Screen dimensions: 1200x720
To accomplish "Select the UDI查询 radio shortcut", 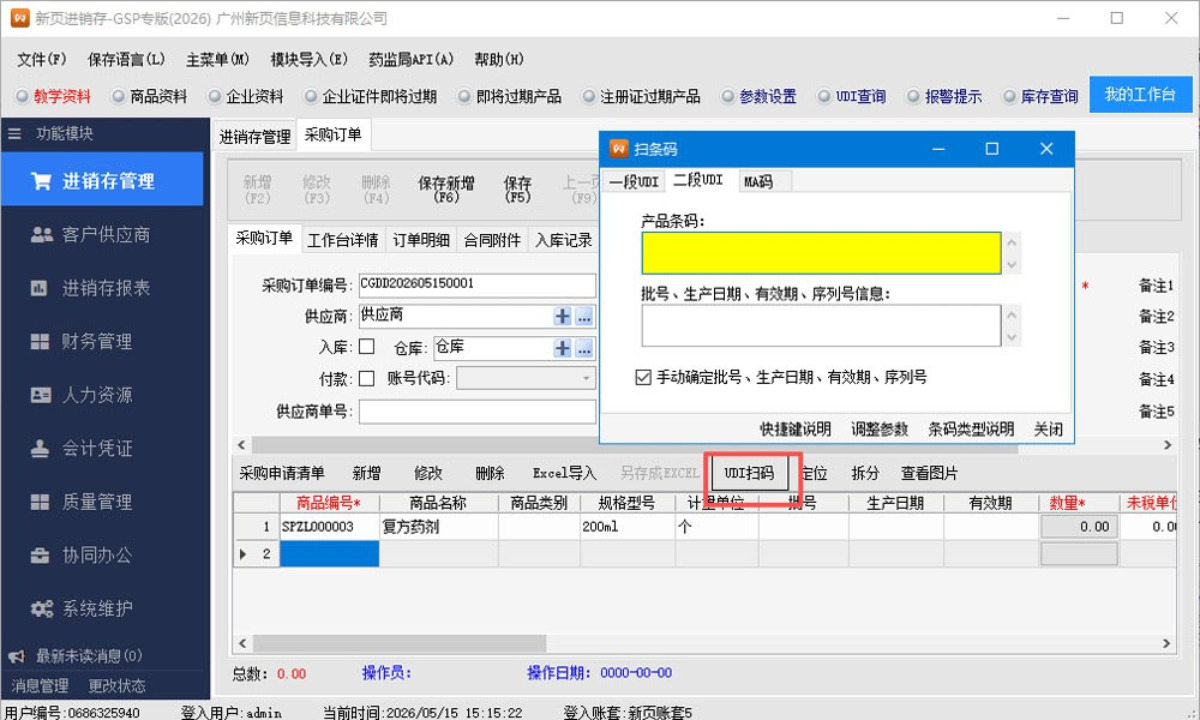I will click(851, 97).
